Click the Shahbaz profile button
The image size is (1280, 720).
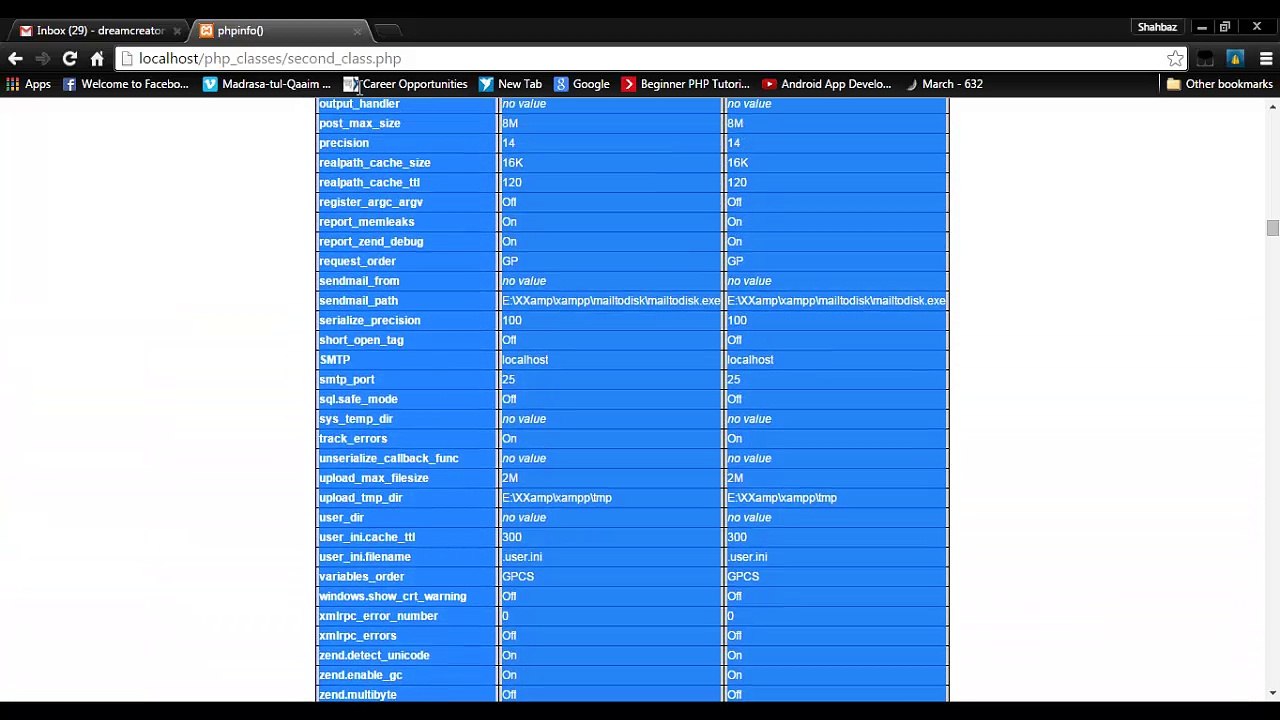tap(1157, 27)
